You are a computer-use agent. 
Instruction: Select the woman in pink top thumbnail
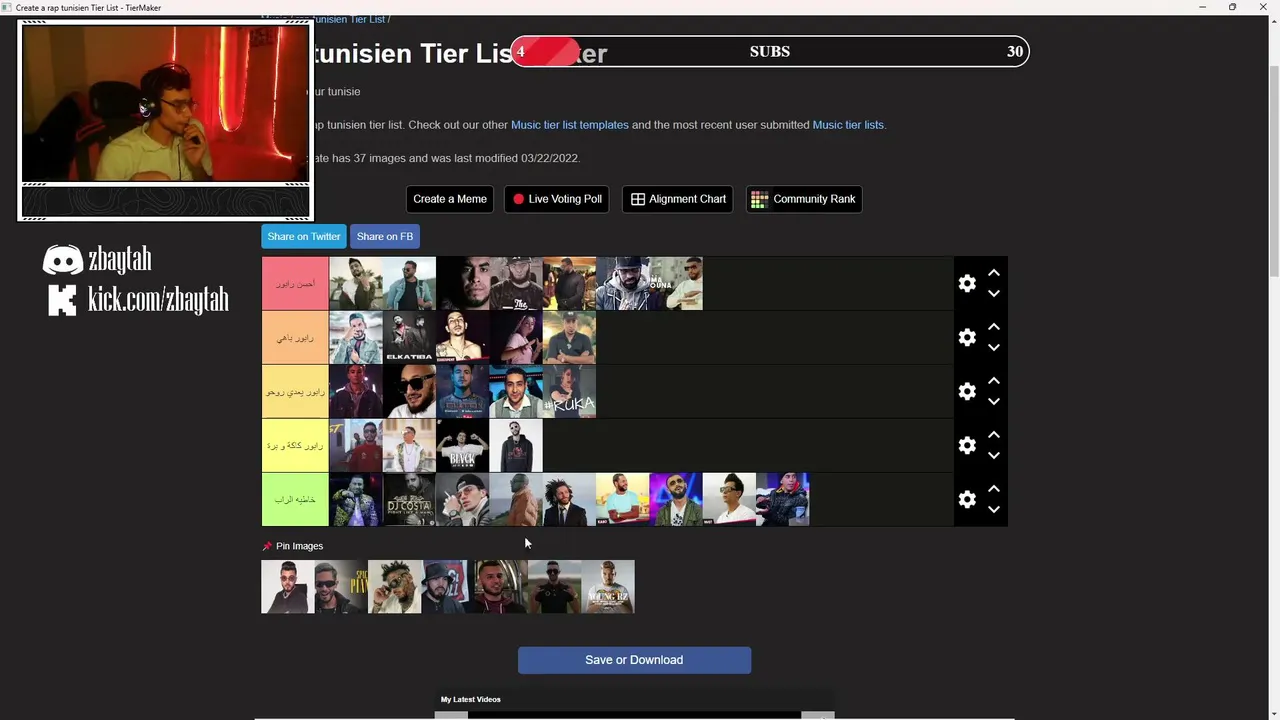tap(516, 338)
